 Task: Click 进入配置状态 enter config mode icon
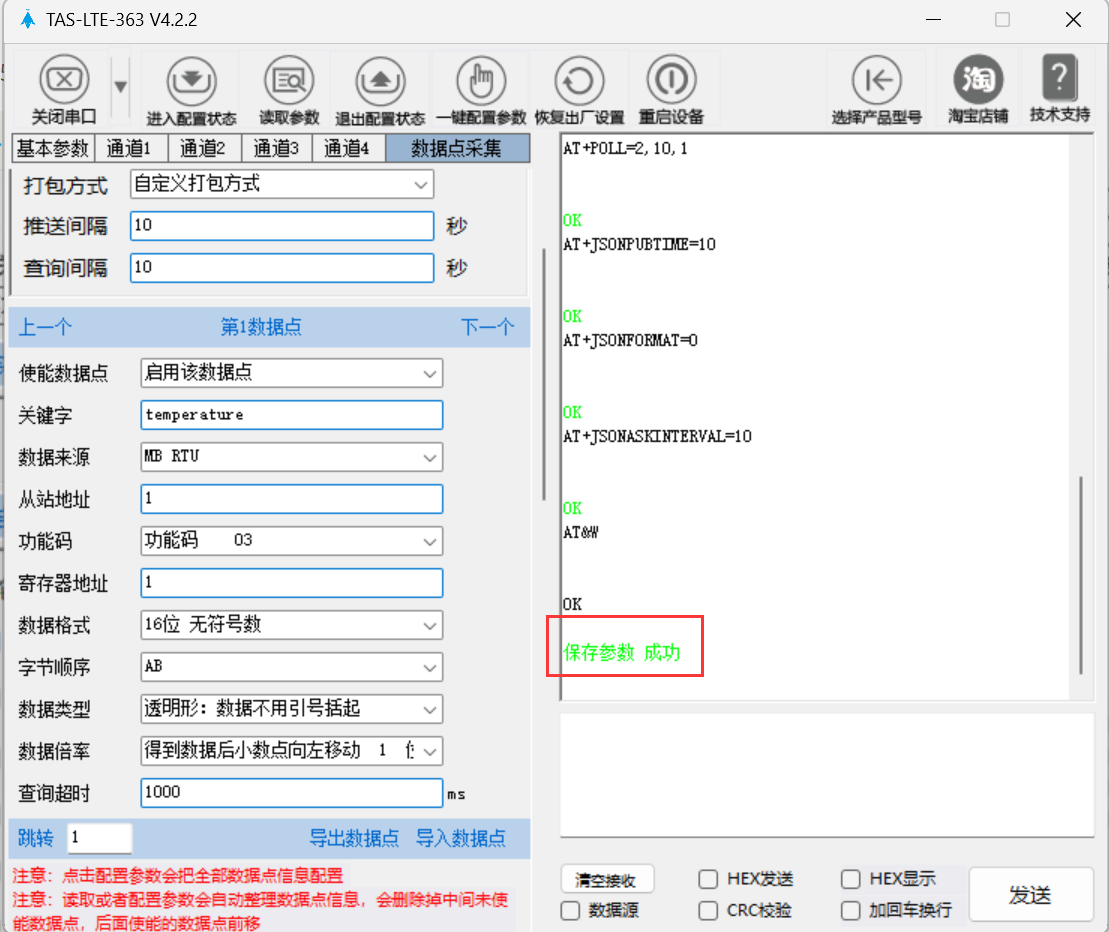point(191,81)
